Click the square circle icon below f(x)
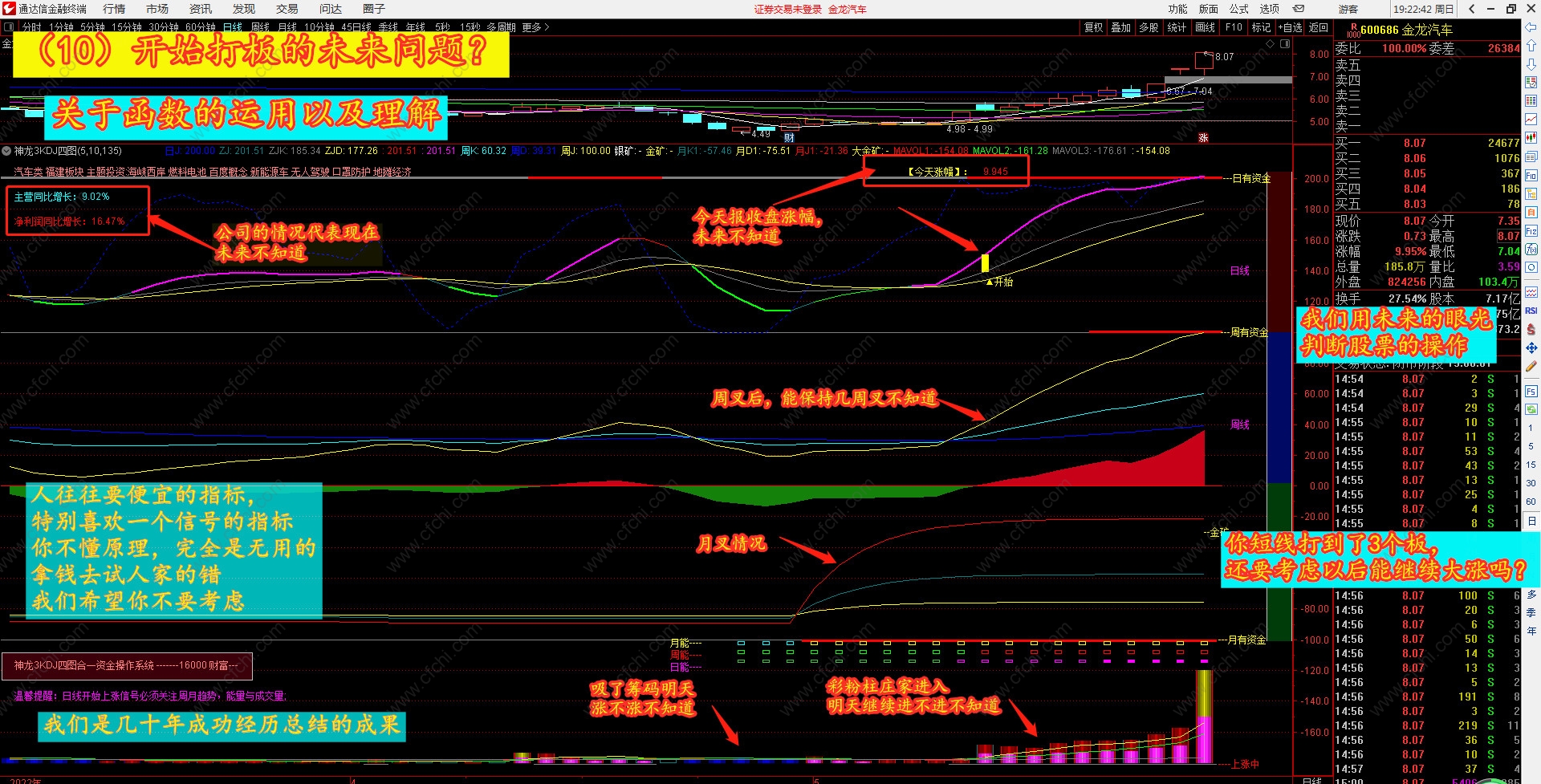 click(1531, 267)
